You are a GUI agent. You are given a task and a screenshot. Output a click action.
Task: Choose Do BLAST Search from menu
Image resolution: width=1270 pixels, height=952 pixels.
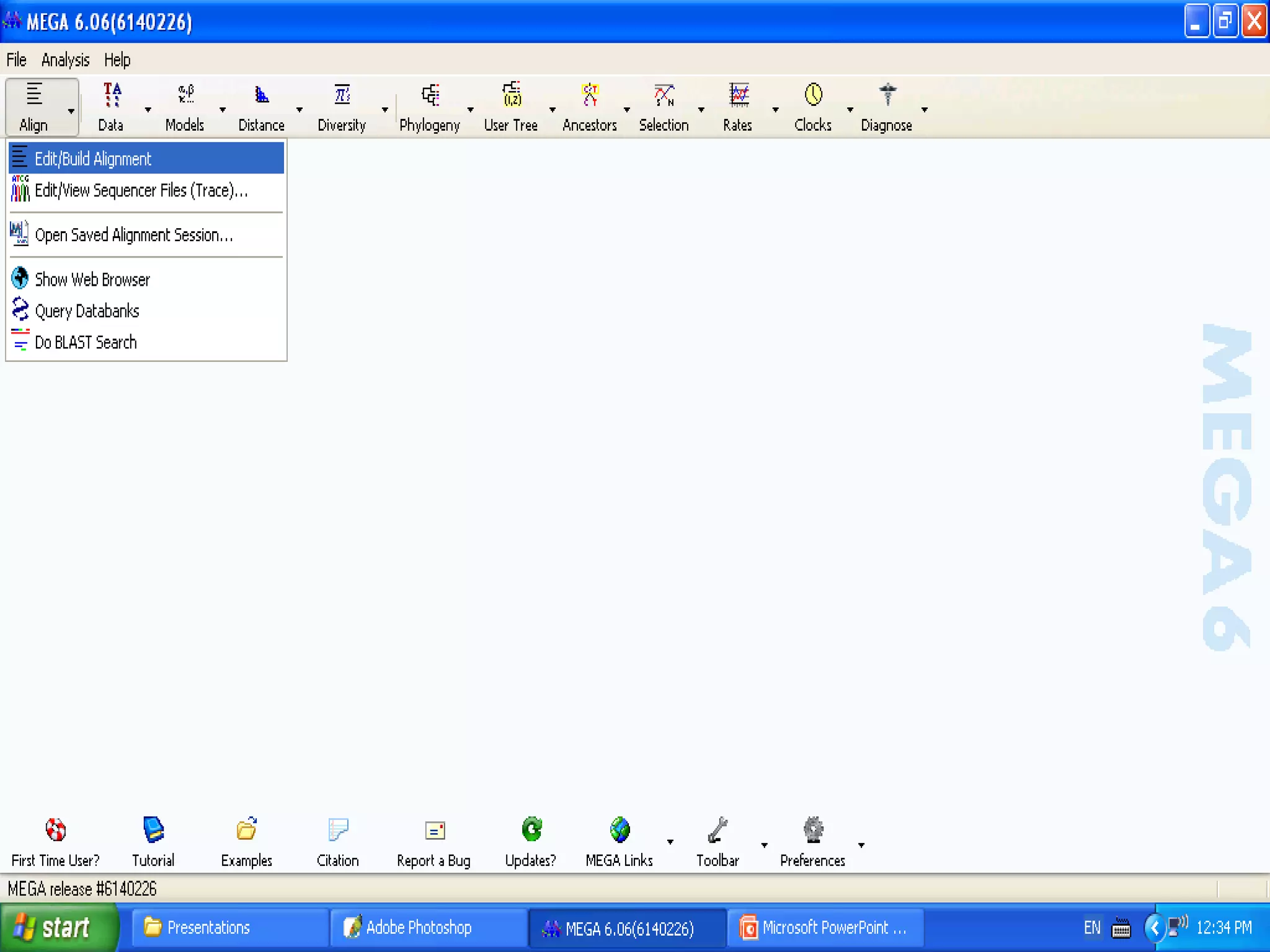tap(86, 342)
